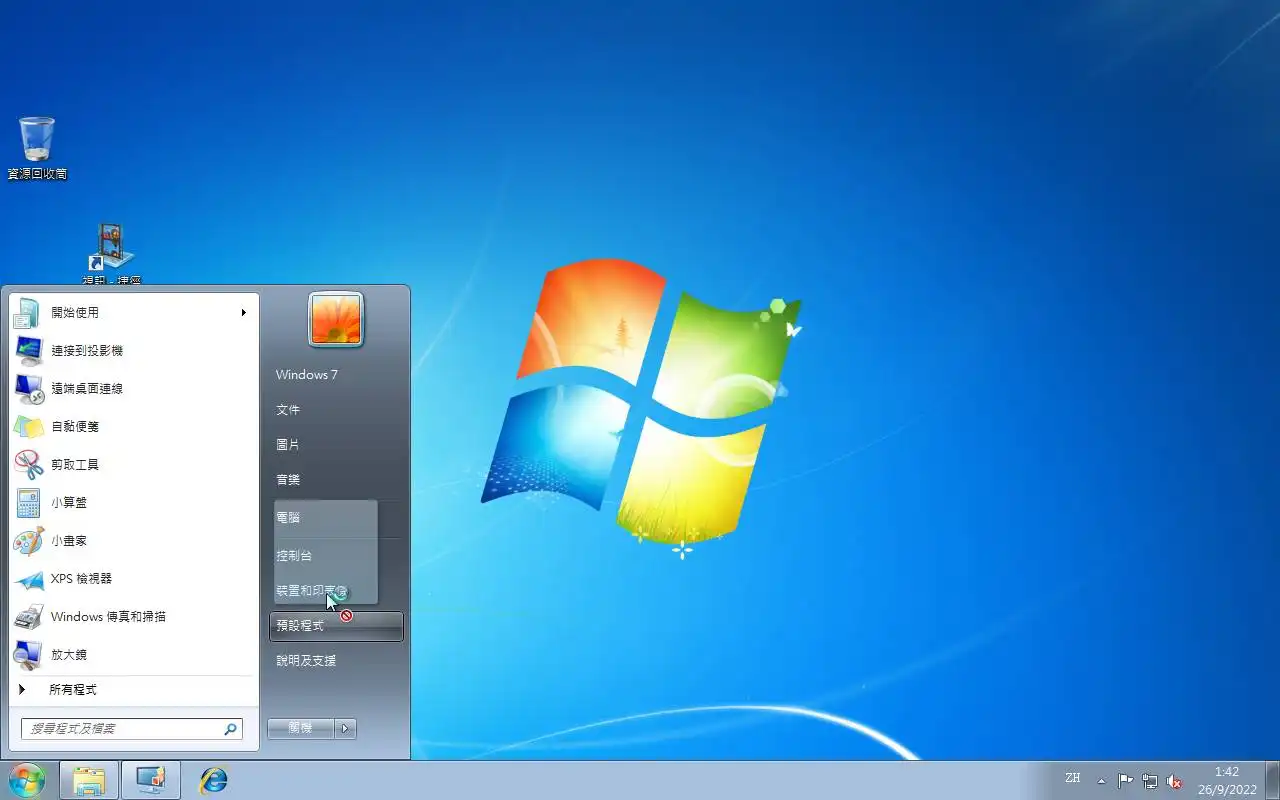This screenshot has width=1280, height=800.
Task: Click the 關機 shut down button
Action: 301,729
